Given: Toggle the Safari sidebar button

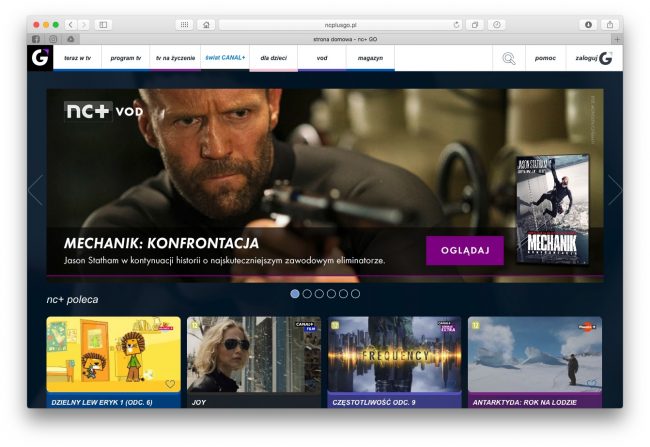Looking at the screenshot, I should coord(103,25).
